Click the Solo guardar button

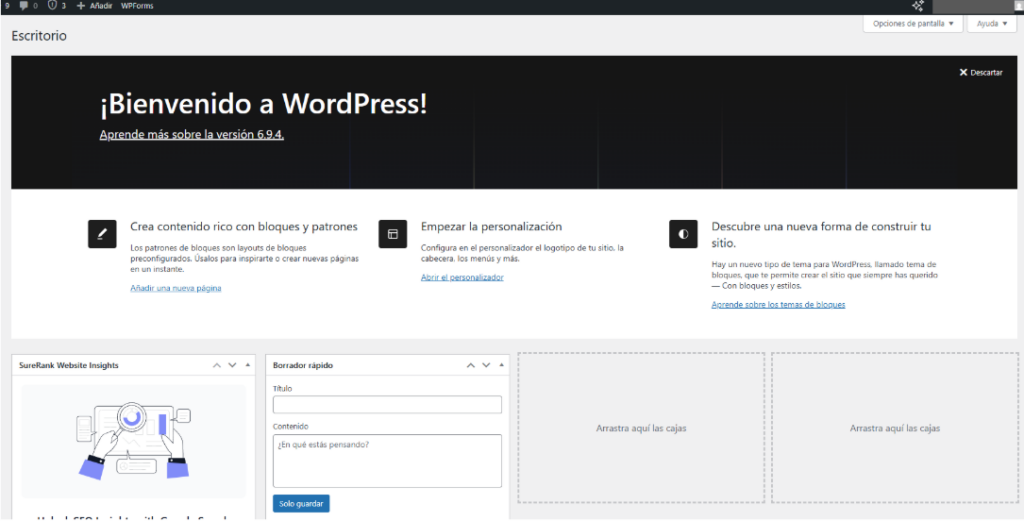[301, 504]
